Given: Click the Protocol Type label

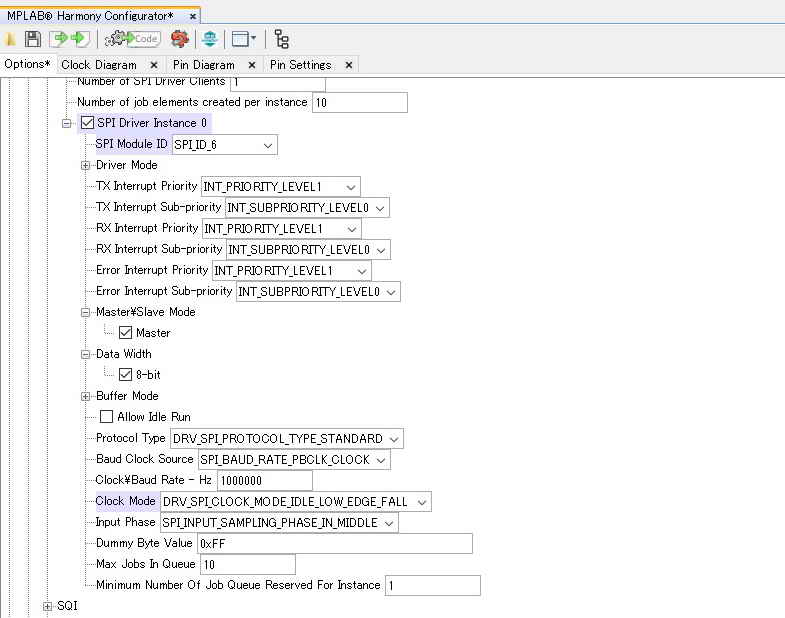Looking at the screenshot, I should pyautogui.click(x=130, y=438).
